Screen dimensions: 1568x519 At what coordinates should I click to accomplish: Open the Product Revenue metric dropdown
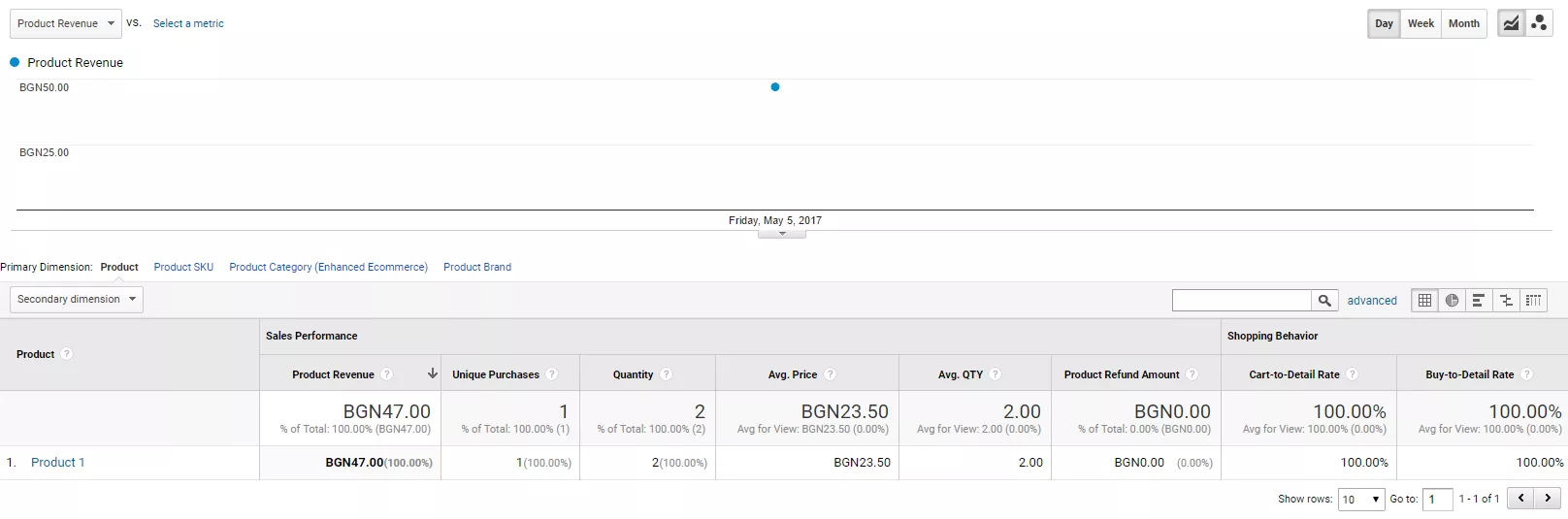click(x=66, y=23)
